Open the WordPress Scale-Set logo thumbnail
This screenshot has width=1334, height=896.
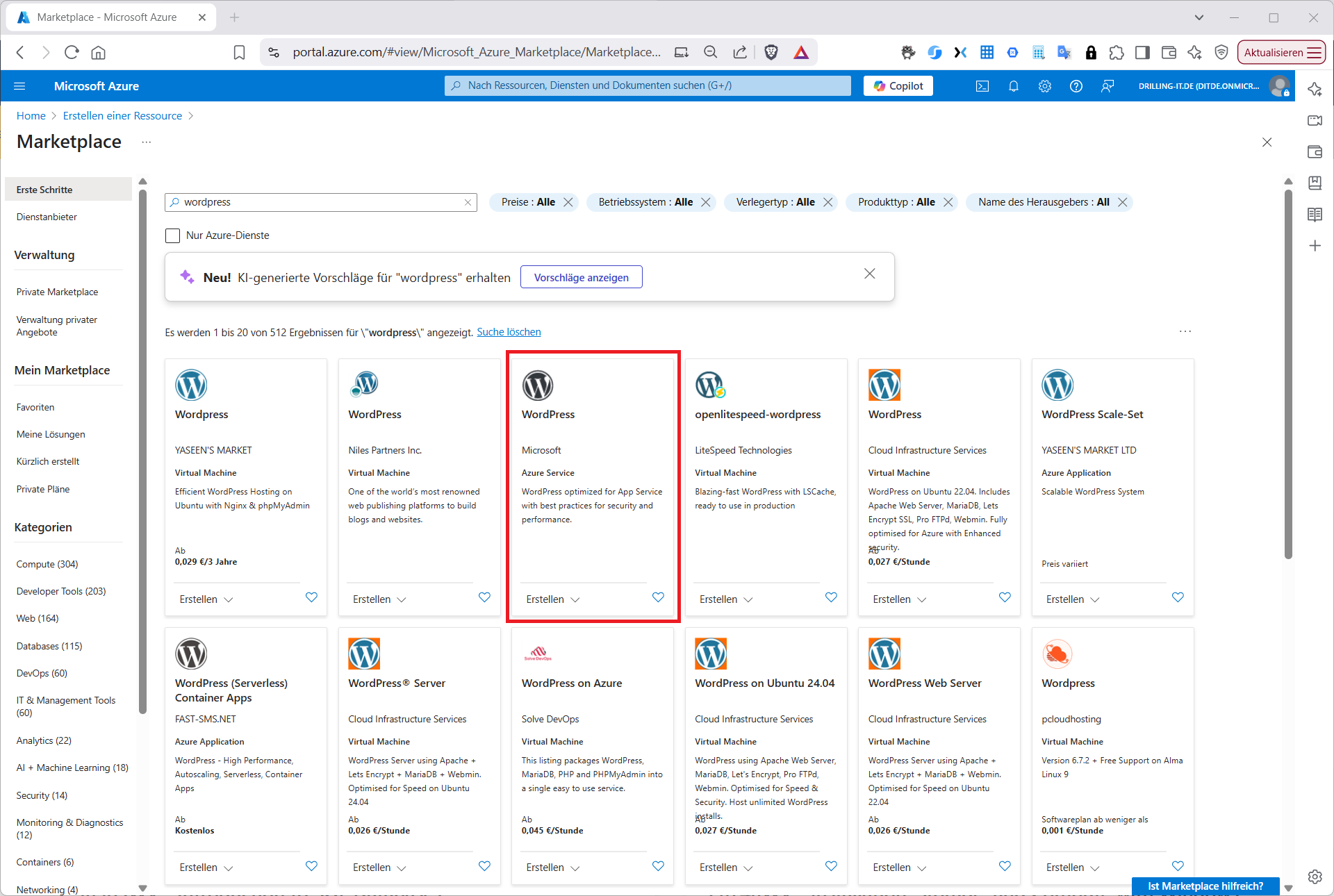pos(1057,385)
